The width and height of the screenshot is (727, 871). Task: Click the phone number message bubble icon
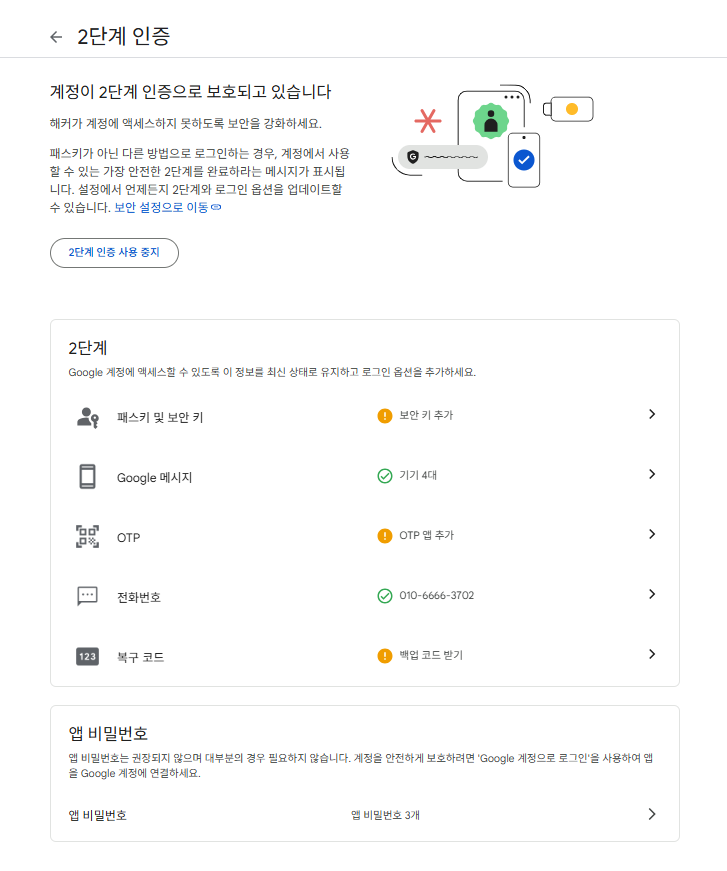[x=87, y=597]
